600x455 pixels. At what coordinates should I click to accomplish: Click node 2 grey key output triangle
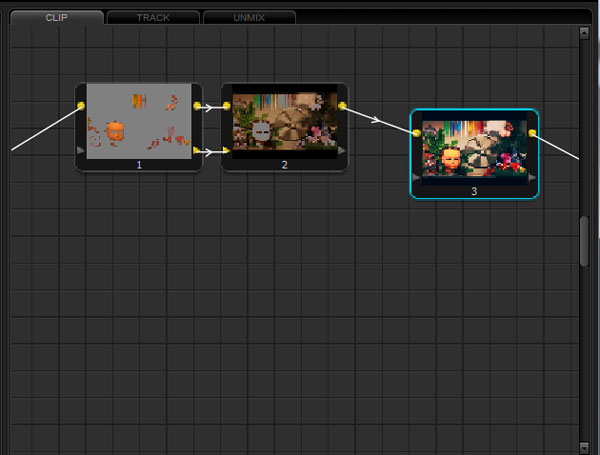point(342,150)
